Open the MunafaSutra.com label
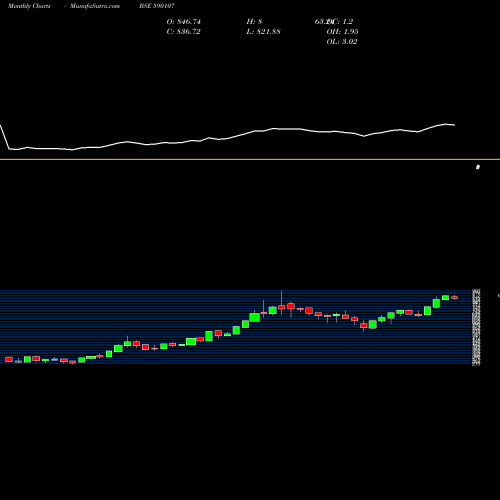500x500 pixels. tap(95, 6)
